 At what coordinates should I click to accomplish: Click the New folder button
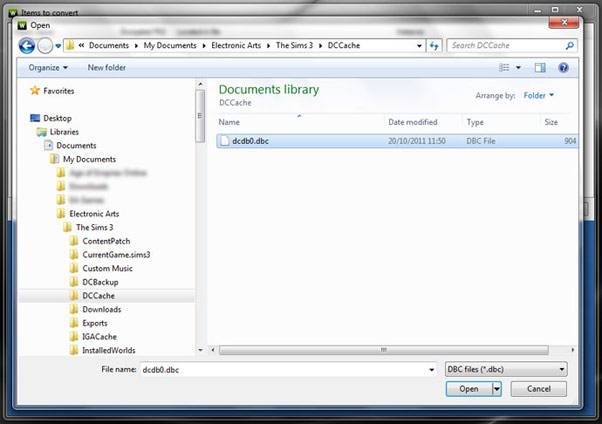click(x=107, y=68)
